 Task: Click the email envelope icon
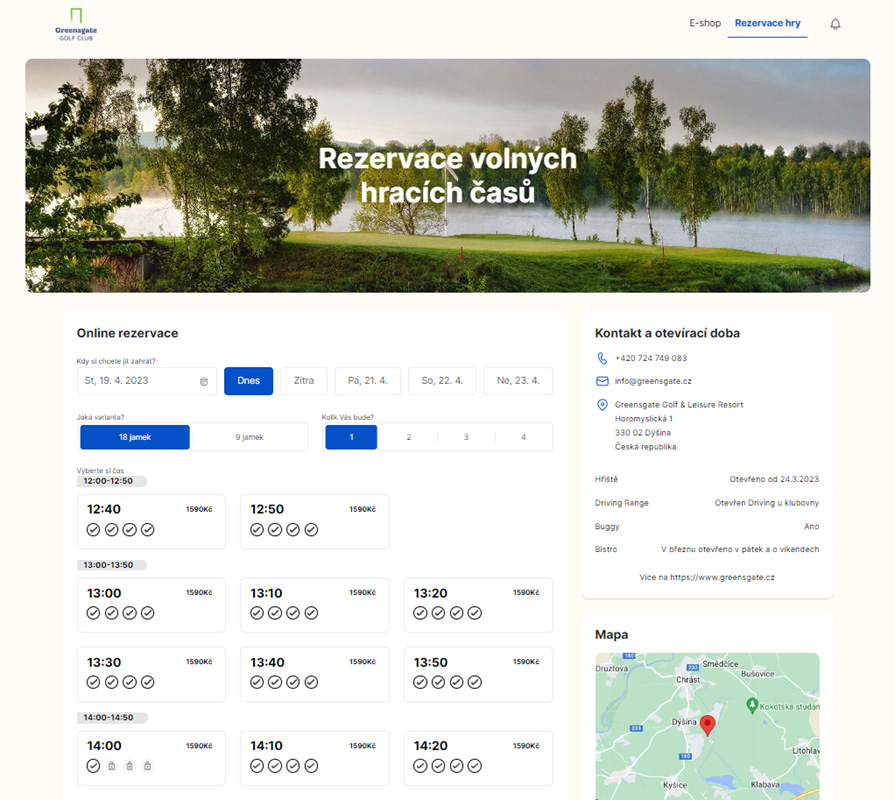pyautogui.click(x=602, y=381)
